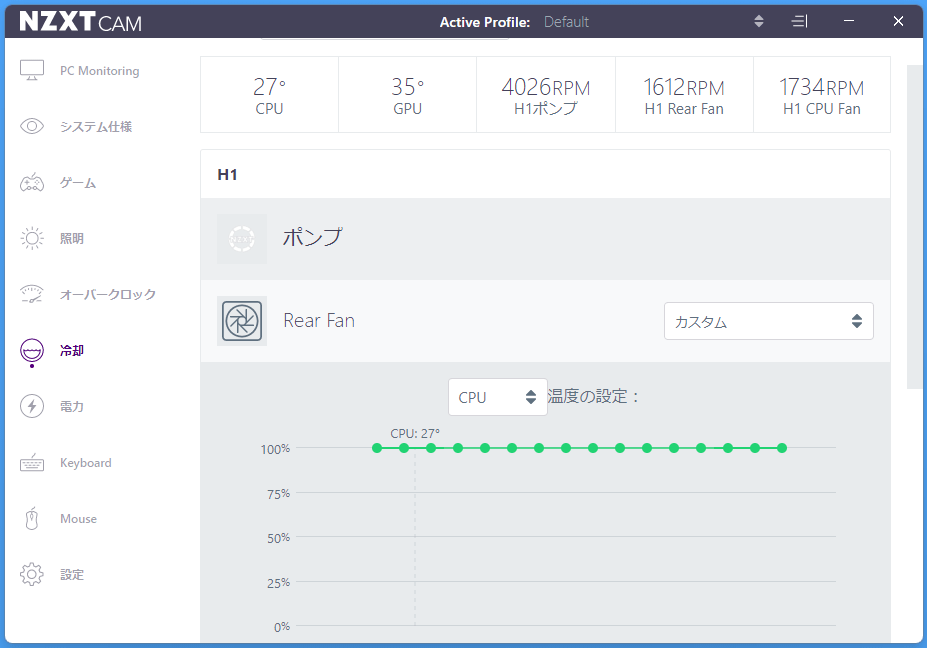Expand the ポンプ row
The height and width of the screenshot is (648, 927).
[x=545, y=239]
